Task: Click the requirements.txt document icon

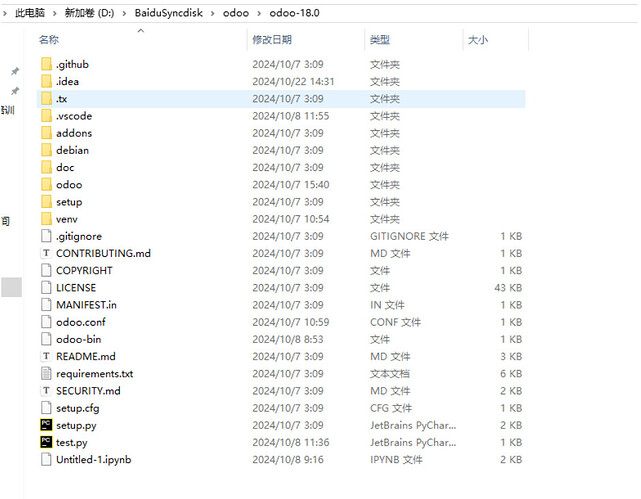Action: point(46,373)
